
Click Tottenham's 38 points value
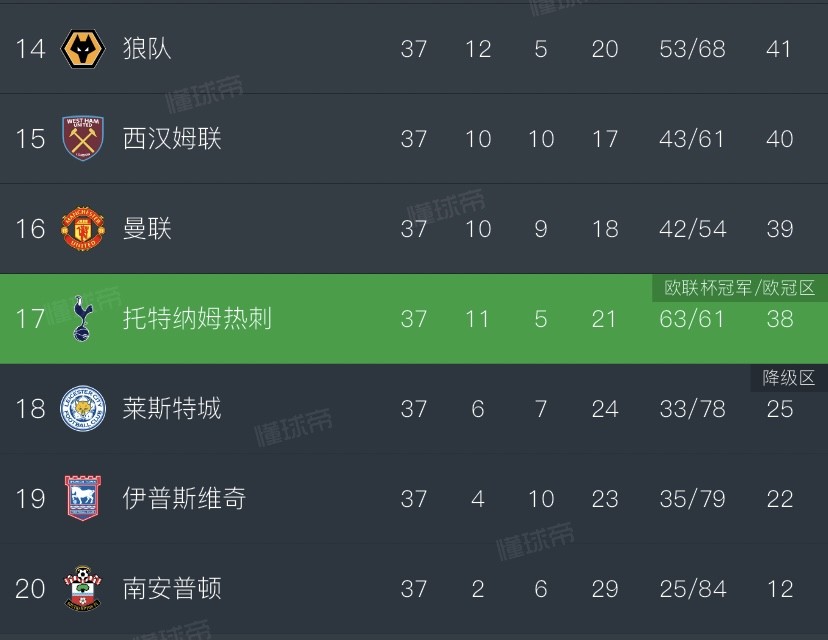(779, 318)
